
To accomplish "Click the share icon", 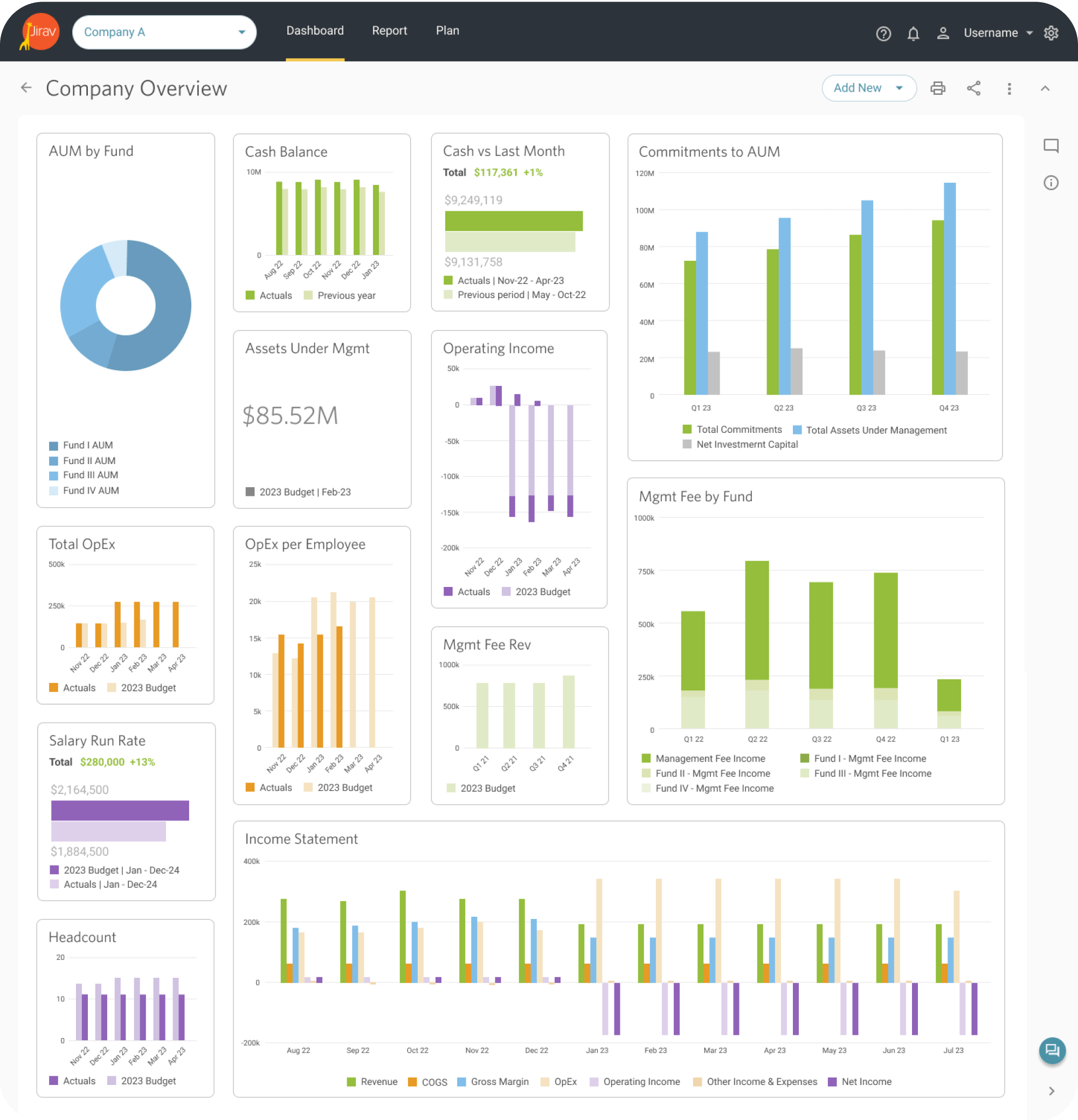I will coord(973,88).
